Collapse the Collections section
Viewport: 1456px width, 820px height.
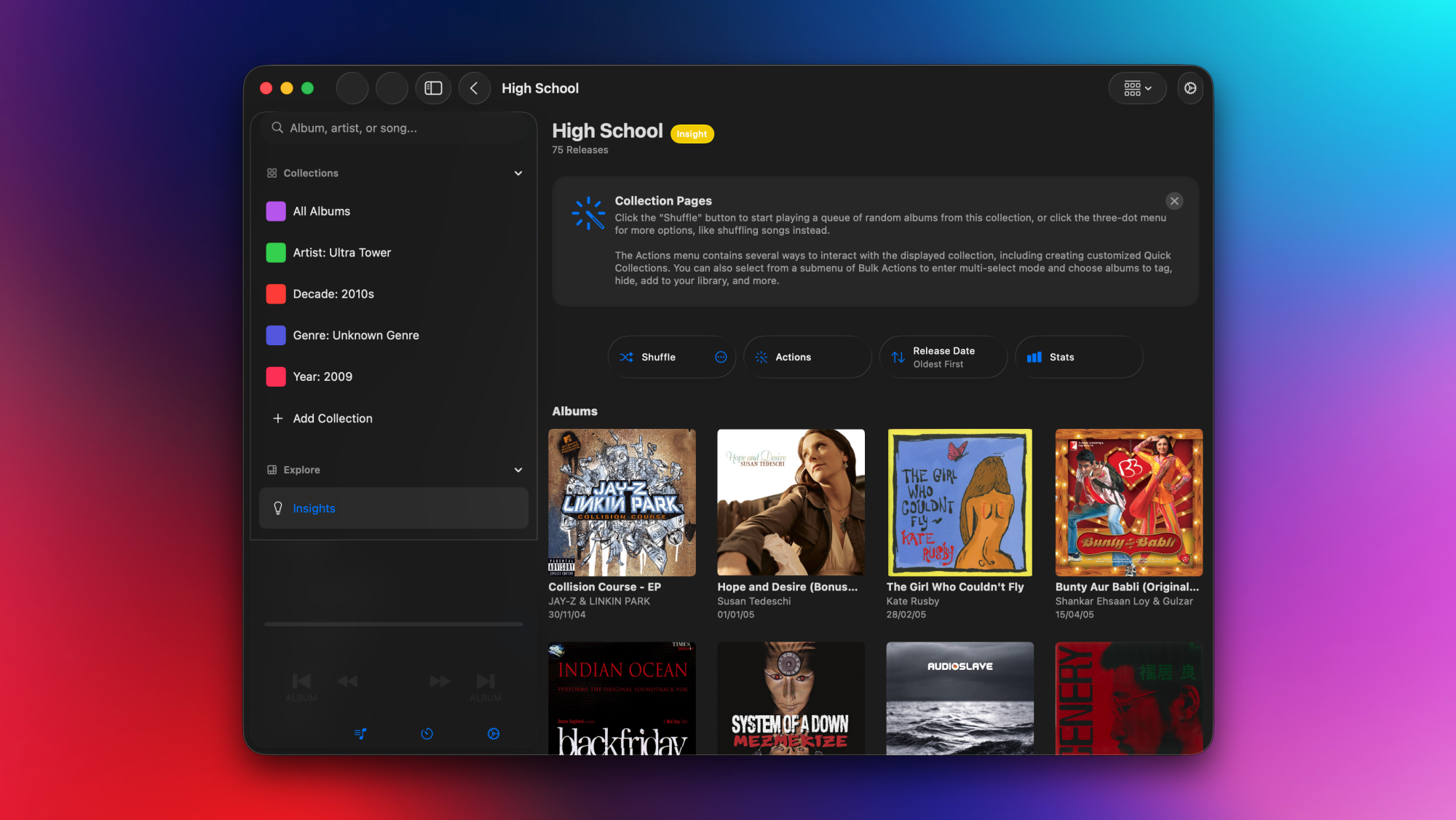click(518, 173)
